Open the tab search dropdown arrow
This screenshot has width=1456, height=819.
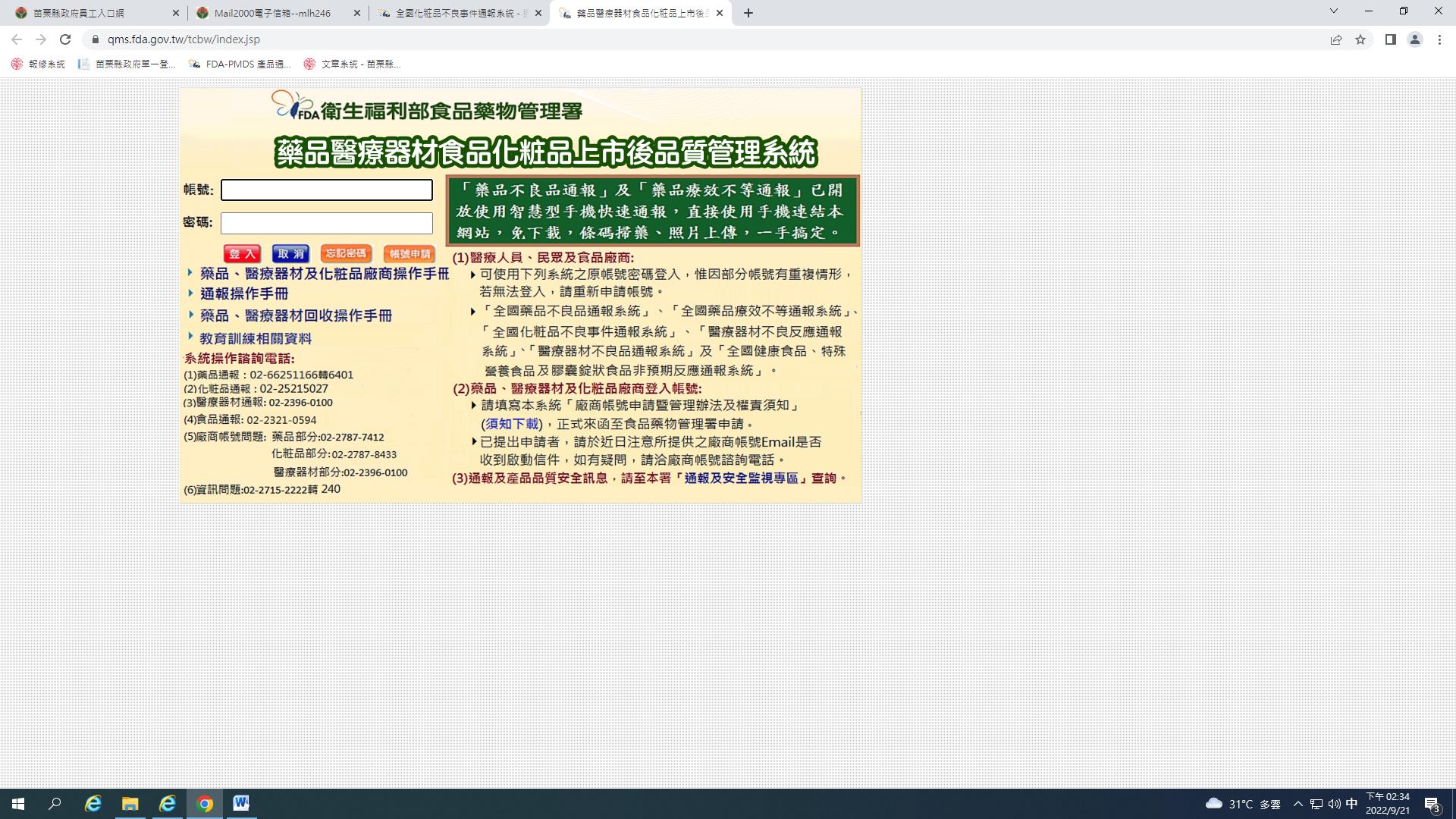click(1334, 11)
